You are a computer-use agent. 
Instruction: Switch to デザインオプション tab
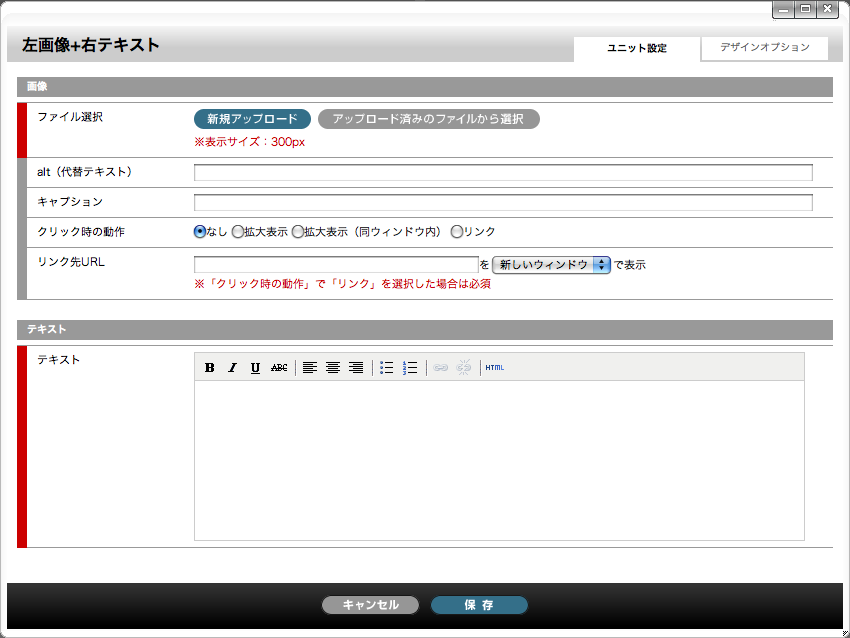click(764, 48)
